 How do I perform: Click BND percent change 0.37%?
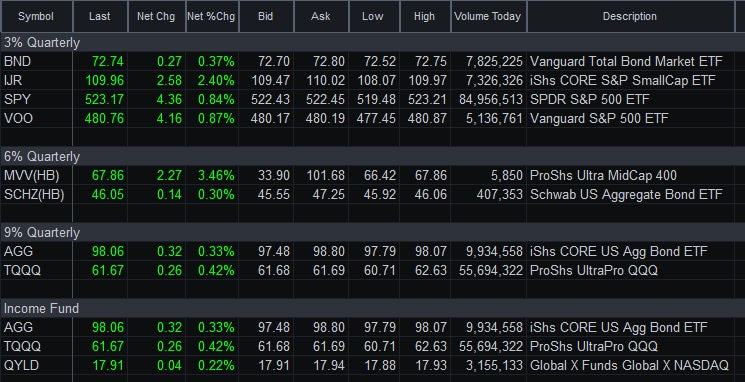pyautogui.click(x=216, y=61)
